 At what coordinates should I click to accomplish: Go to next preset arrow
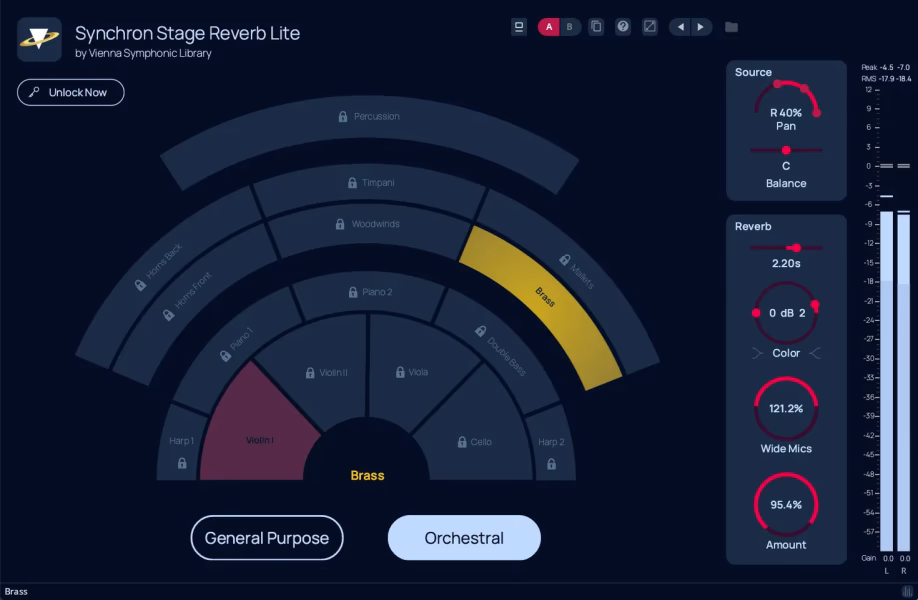tap(700, 27)
